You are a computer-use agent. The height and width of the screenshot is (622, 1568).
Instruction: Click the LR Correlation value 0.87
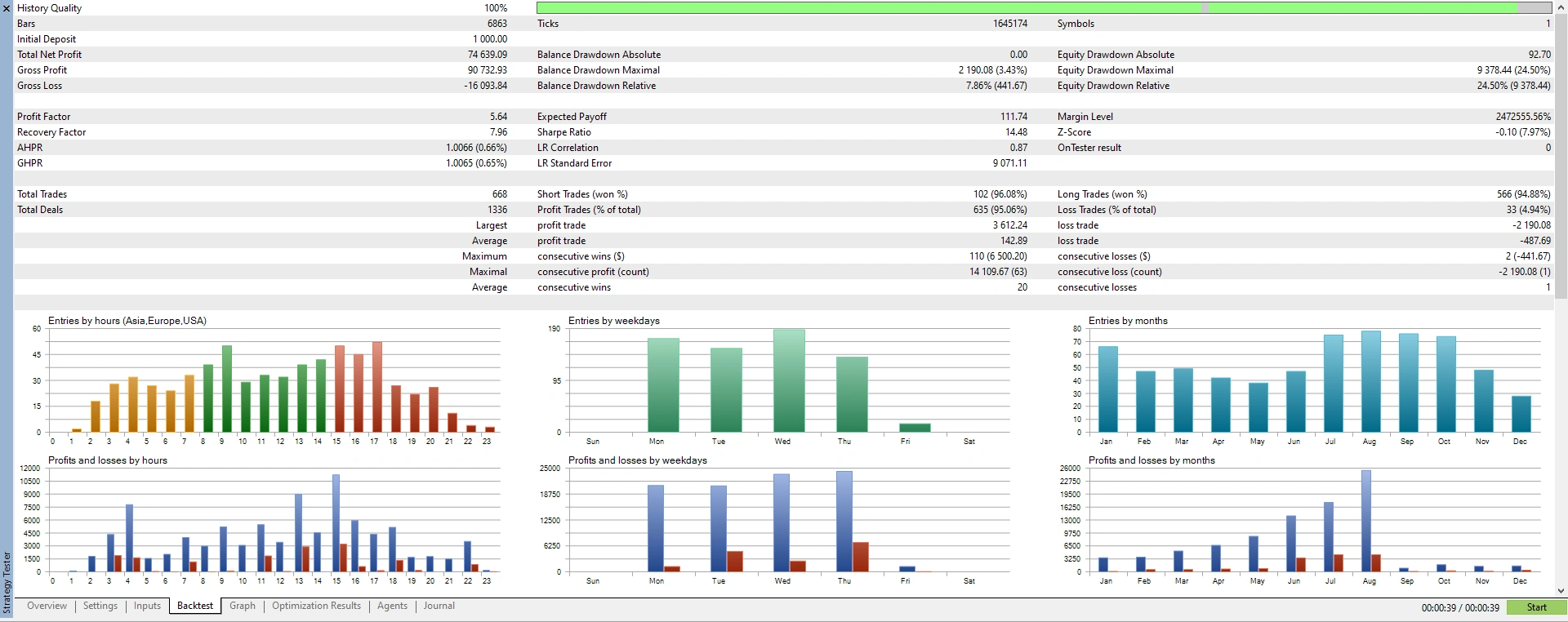[x=1018, y=148]
